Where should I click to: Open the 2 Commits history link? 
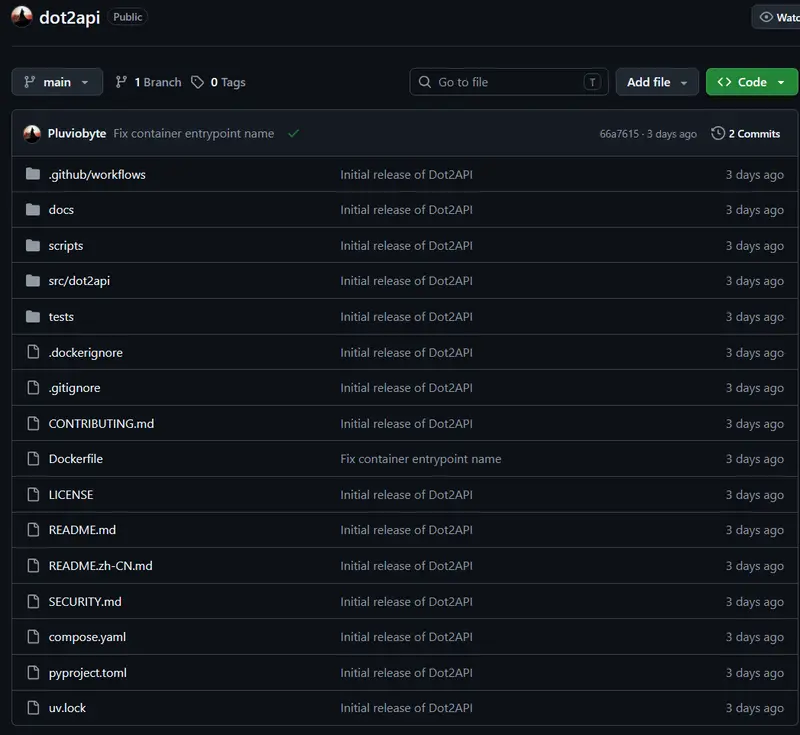click(746, 134)
